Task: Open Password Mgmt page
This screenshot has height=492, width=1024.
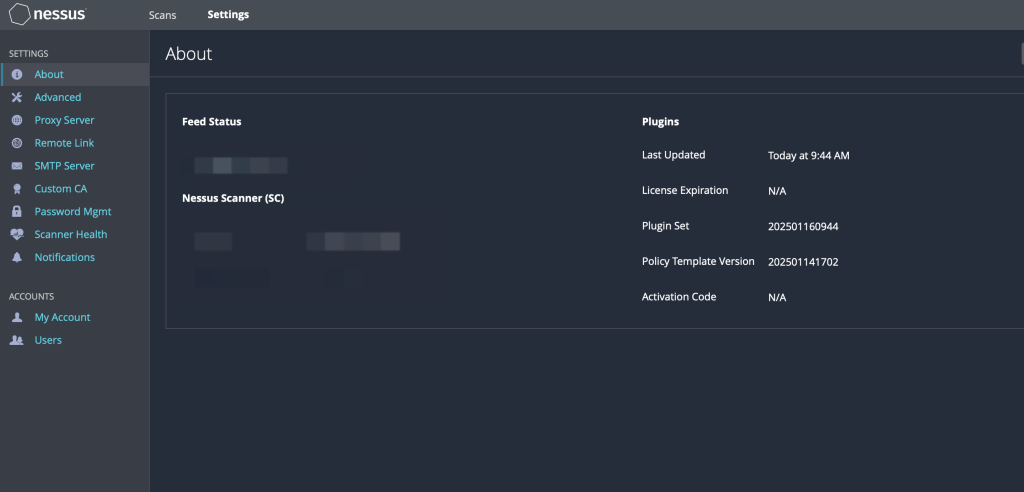Action: pyautogui.click(x=72, y=212)
